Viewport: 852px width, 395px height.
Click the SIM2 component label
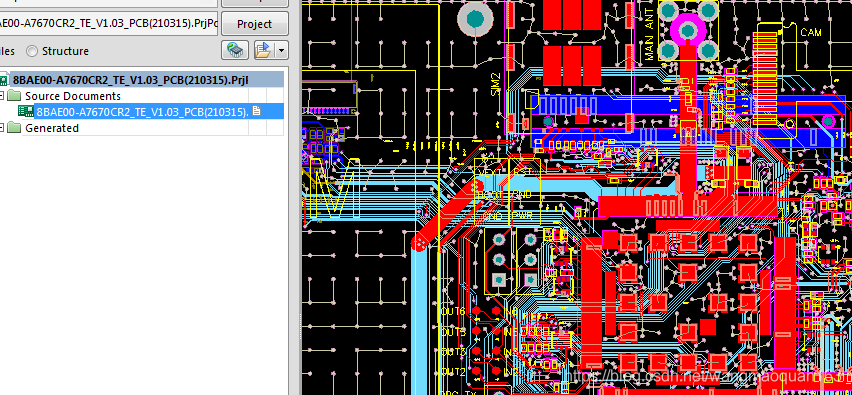pyautogui.click(x=495, y=84)
